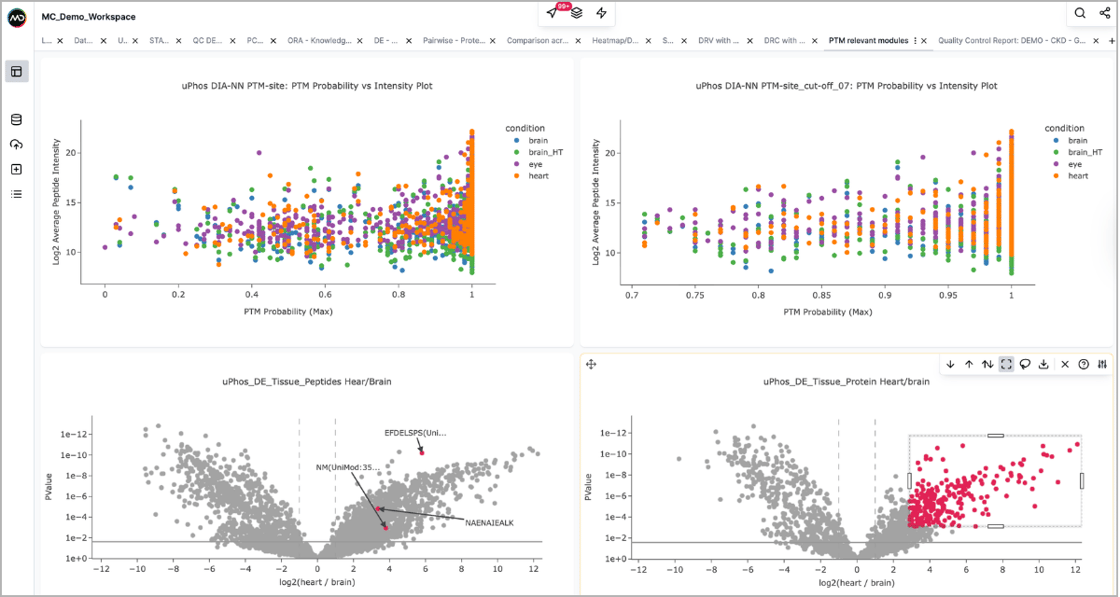Open the database icon in left sidebar
The height and width of the screenshot is (597, 1120).
16,120
